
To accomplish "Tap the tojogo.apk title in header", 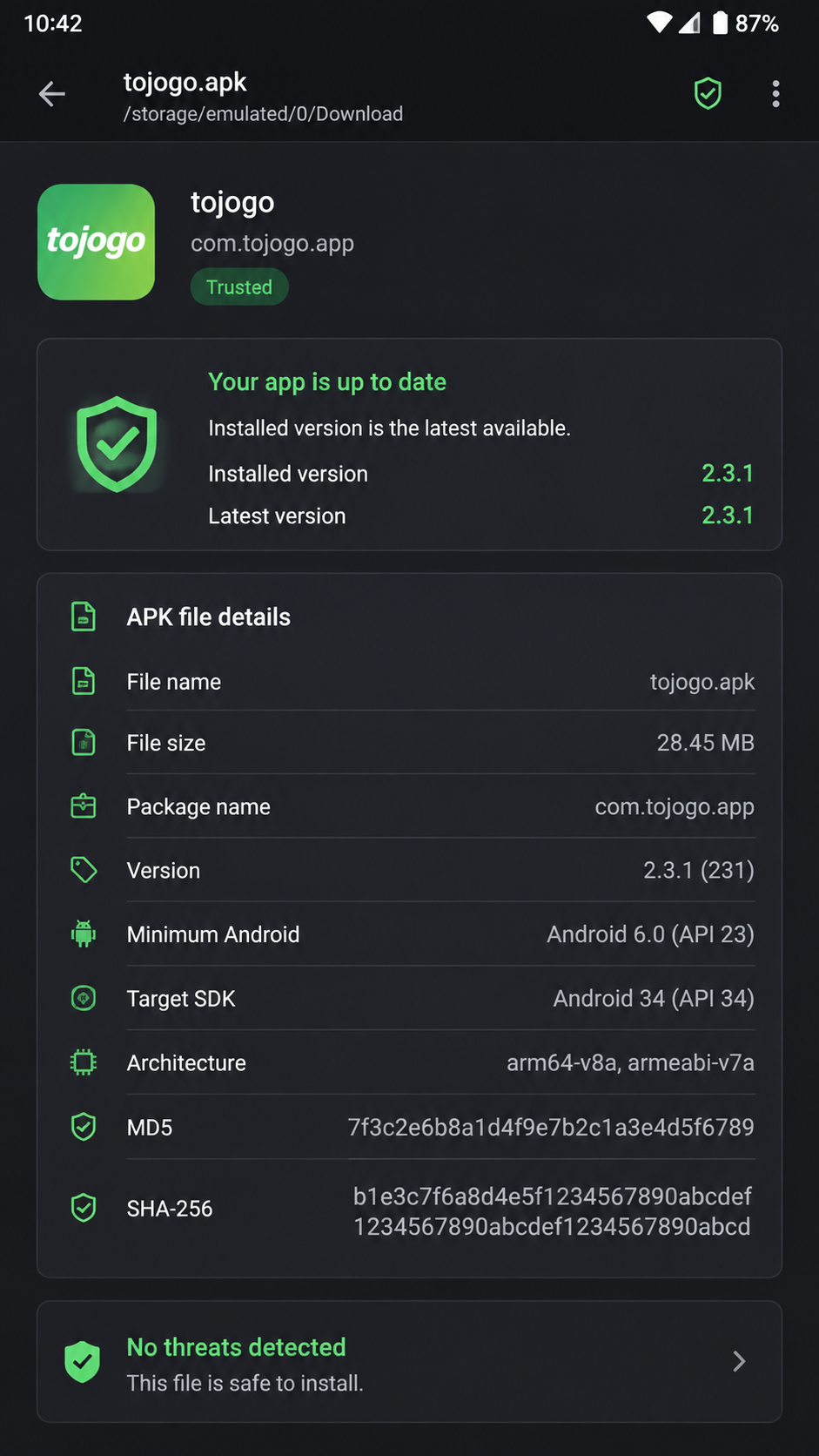I will (185, 82).
